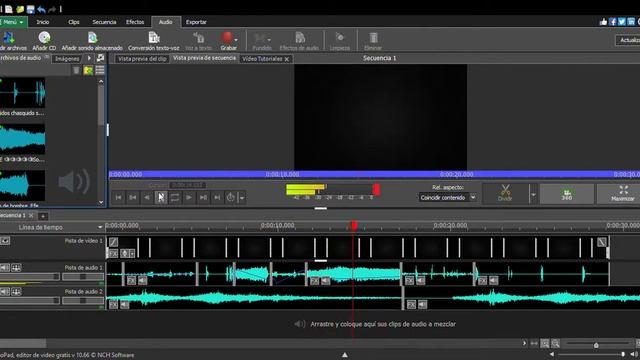Adjust timeline zoom slider

[x=596, y=345]
